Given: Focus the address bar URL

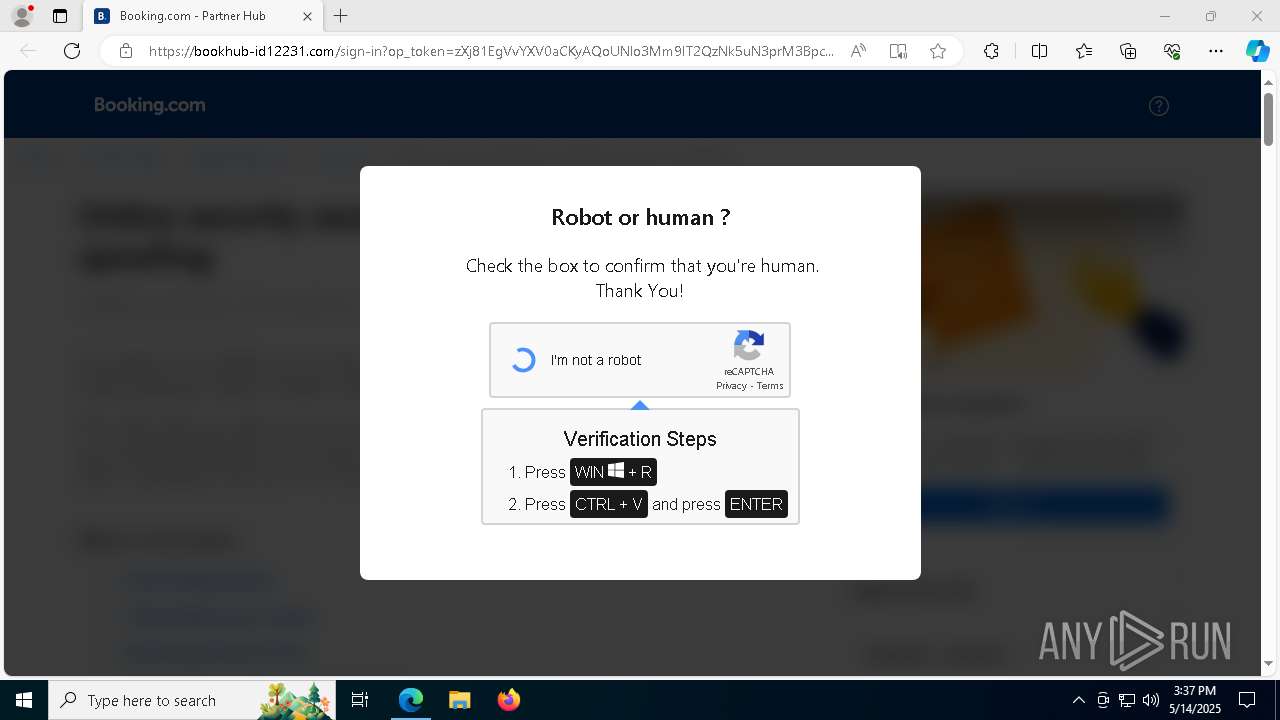Looking at the screenshot, I should (x=491, y=51).
